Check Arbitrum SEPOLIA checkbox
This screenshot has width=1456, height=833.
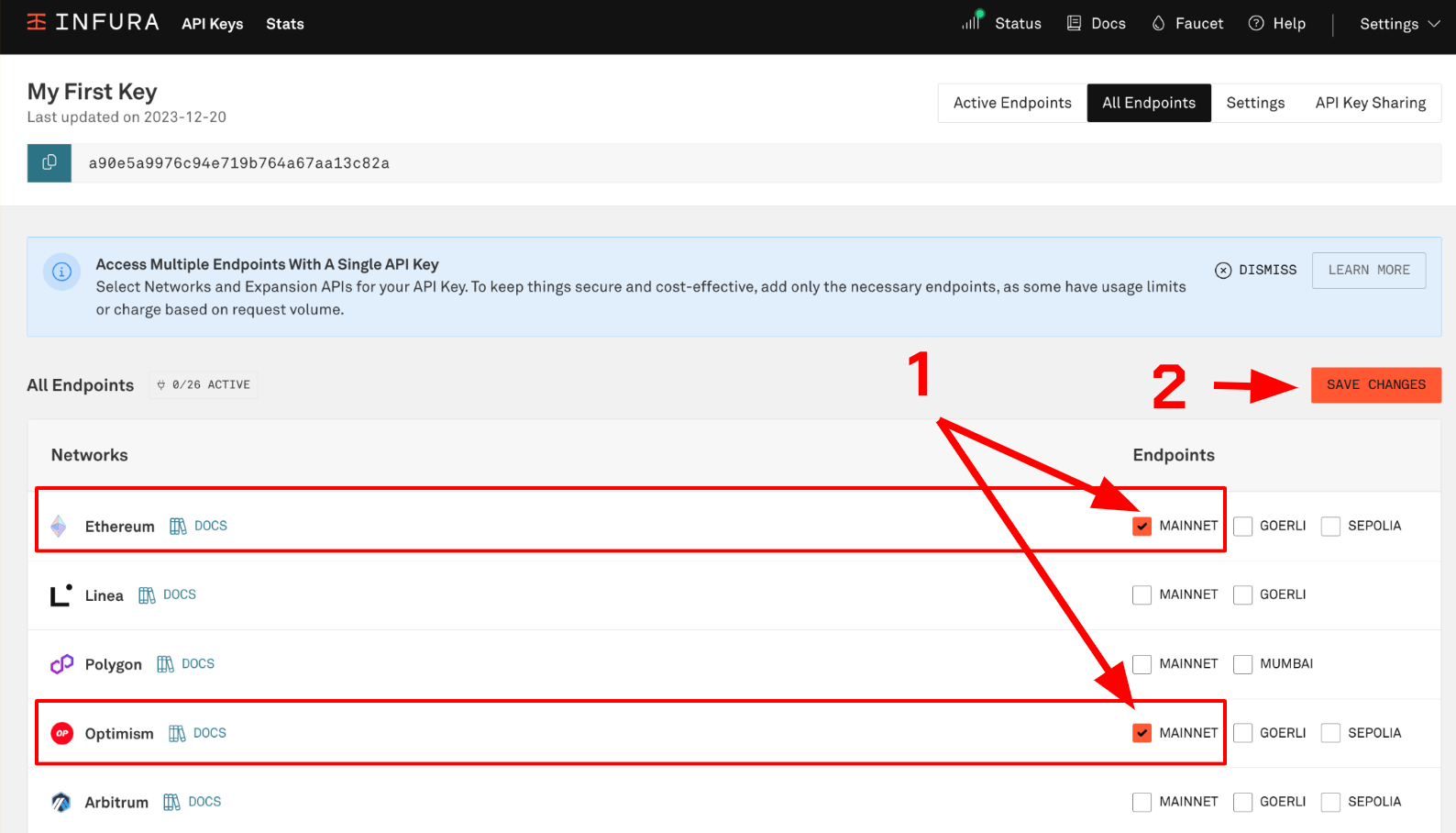[x=1330, y=802]
